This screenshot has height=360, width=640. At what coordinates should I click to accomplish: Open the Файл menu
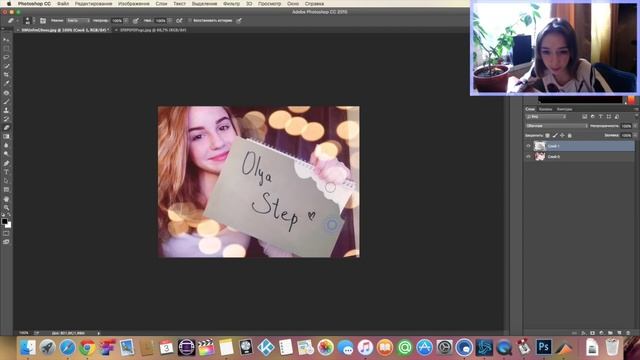coord(63,3)
